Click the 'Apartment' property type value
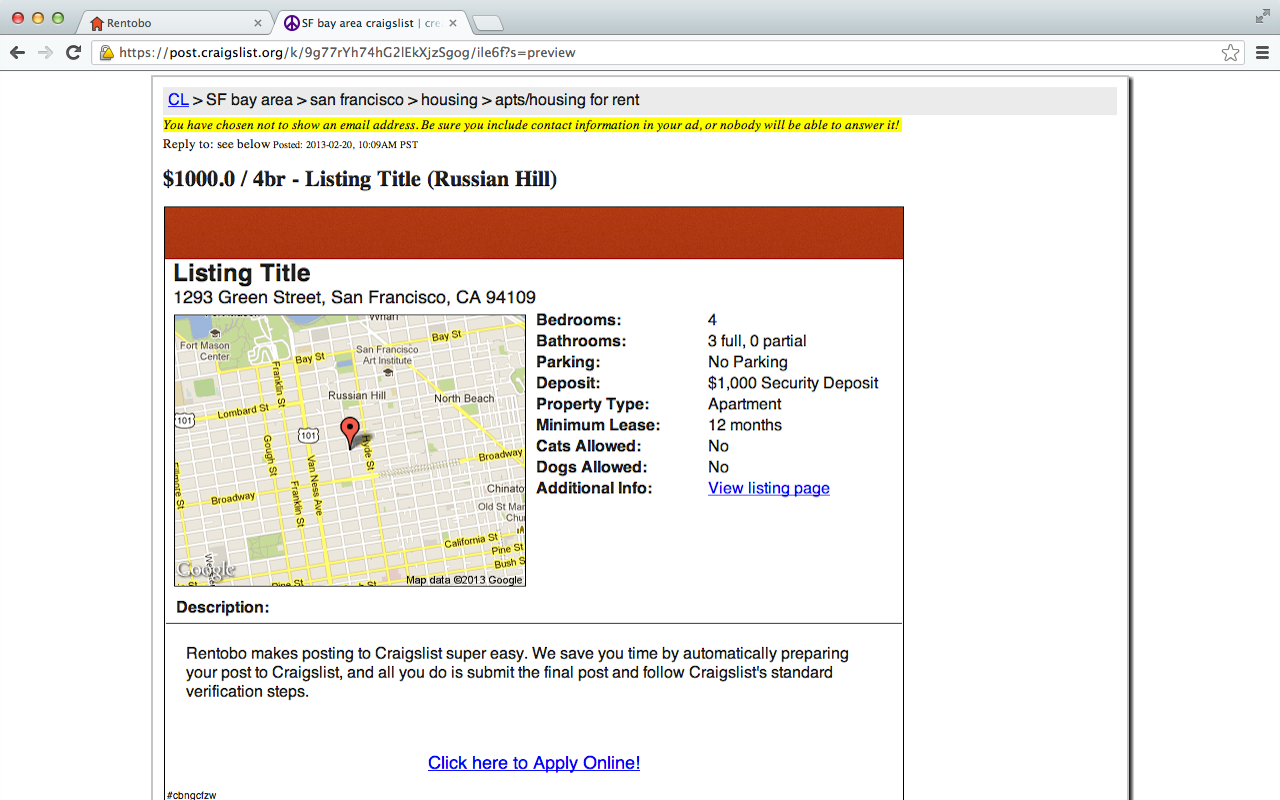This screenshot has width=1280, height=800. tap(745, 404)
